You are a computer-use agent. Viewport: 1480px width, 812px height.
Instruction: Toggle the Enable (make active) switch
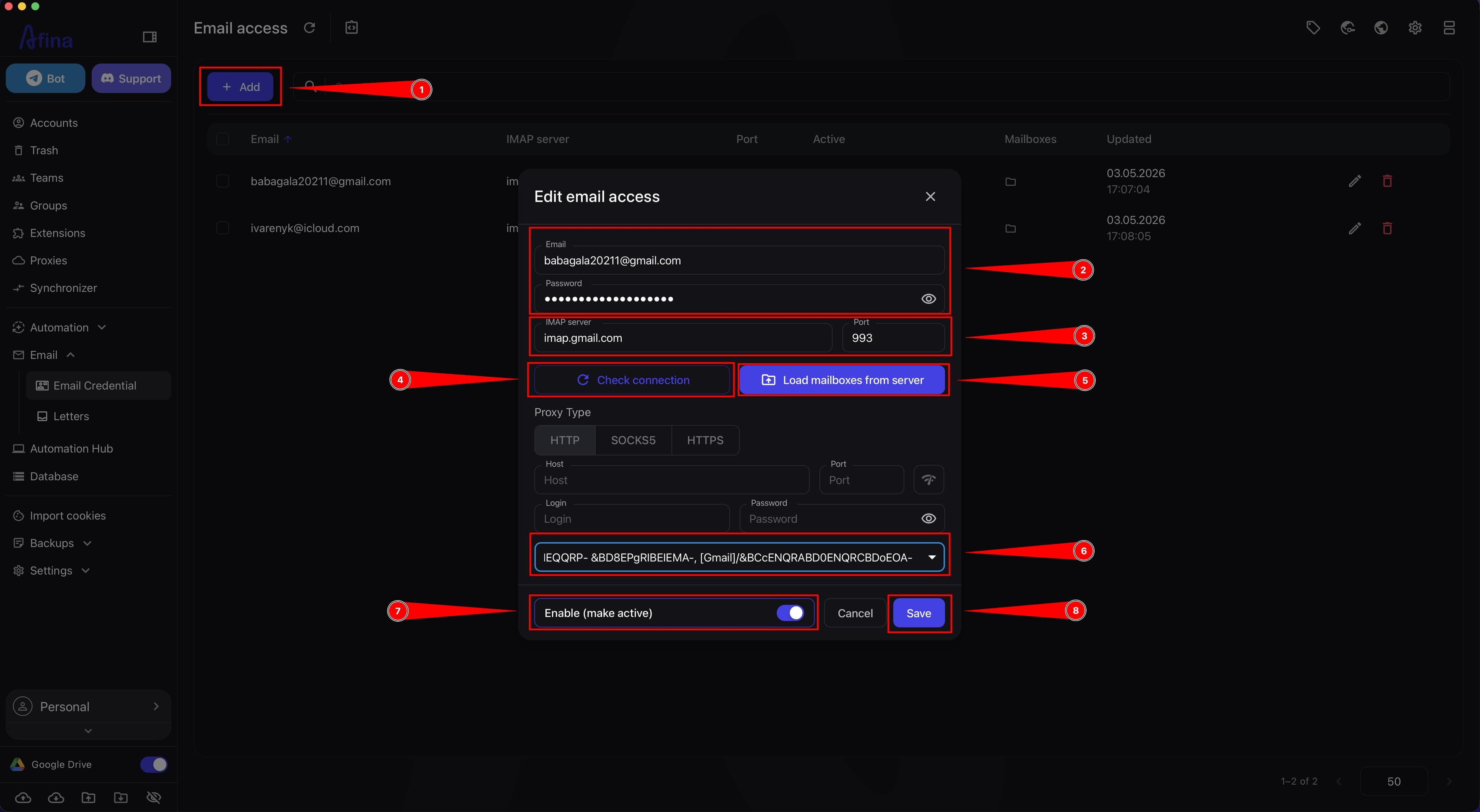point(790,613)
